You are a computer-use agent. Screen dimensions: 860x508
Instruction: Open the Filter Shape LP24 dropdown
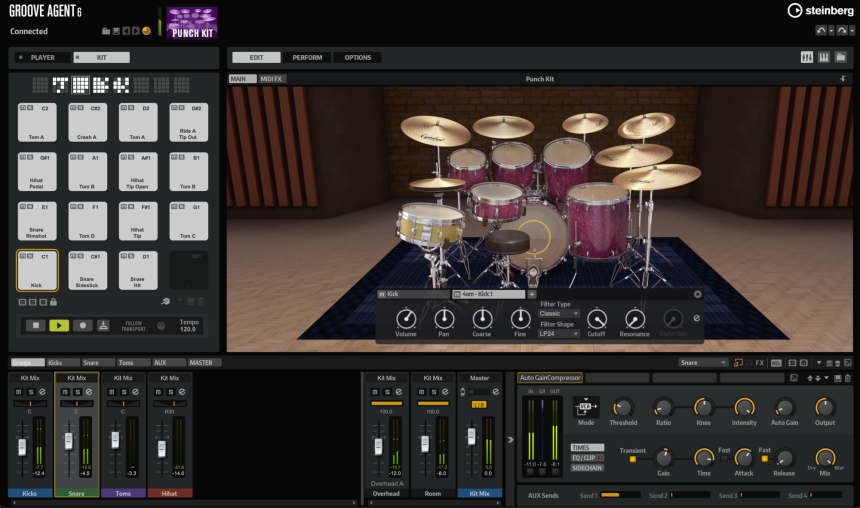tap(558, 334)
